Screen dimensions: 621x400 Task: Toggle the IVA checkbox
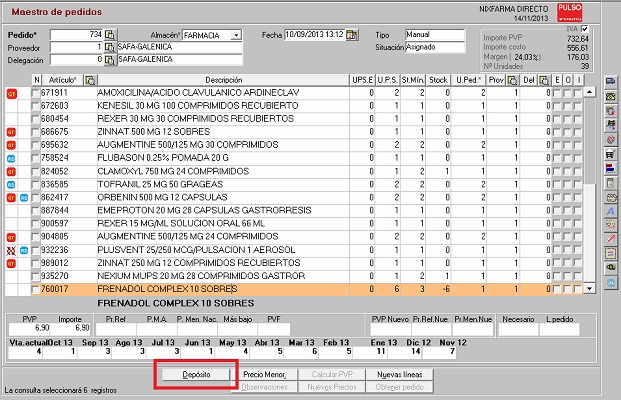pyautogui.click(x=585, y=29)
